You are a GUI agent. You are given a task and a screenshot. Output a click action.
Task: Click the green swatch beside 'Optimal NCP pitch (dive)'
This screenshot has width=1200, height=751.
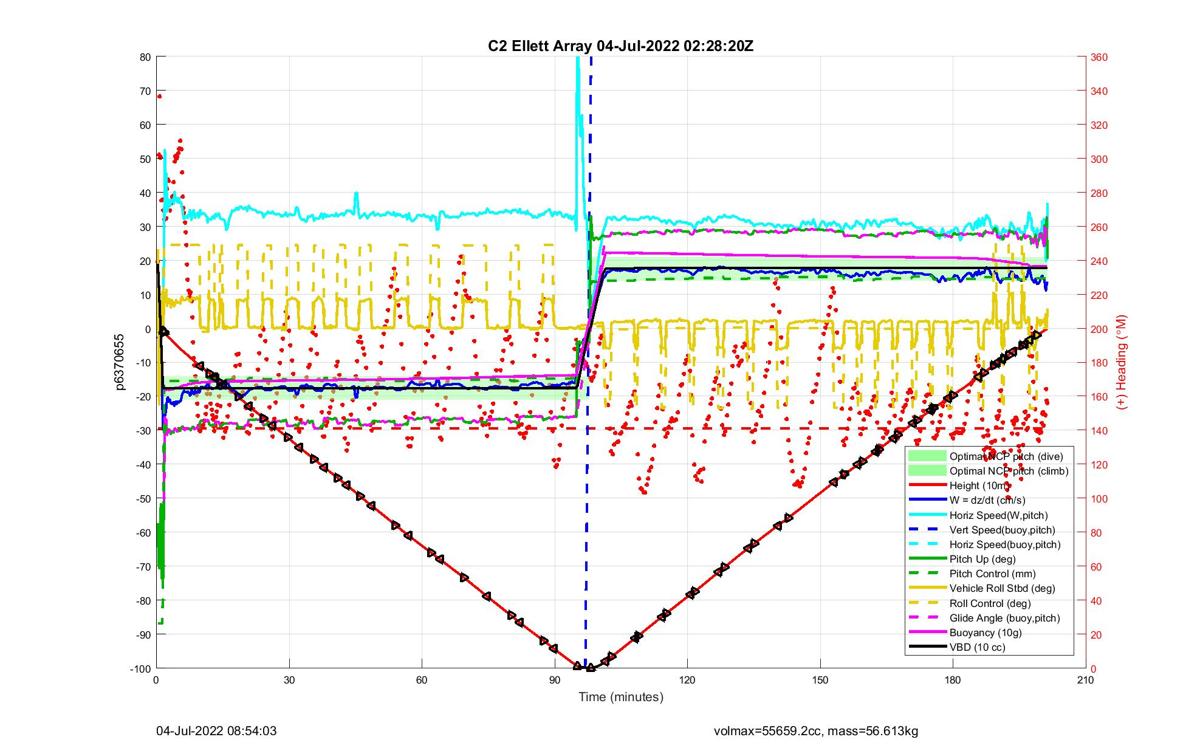(x=926, y=455)
